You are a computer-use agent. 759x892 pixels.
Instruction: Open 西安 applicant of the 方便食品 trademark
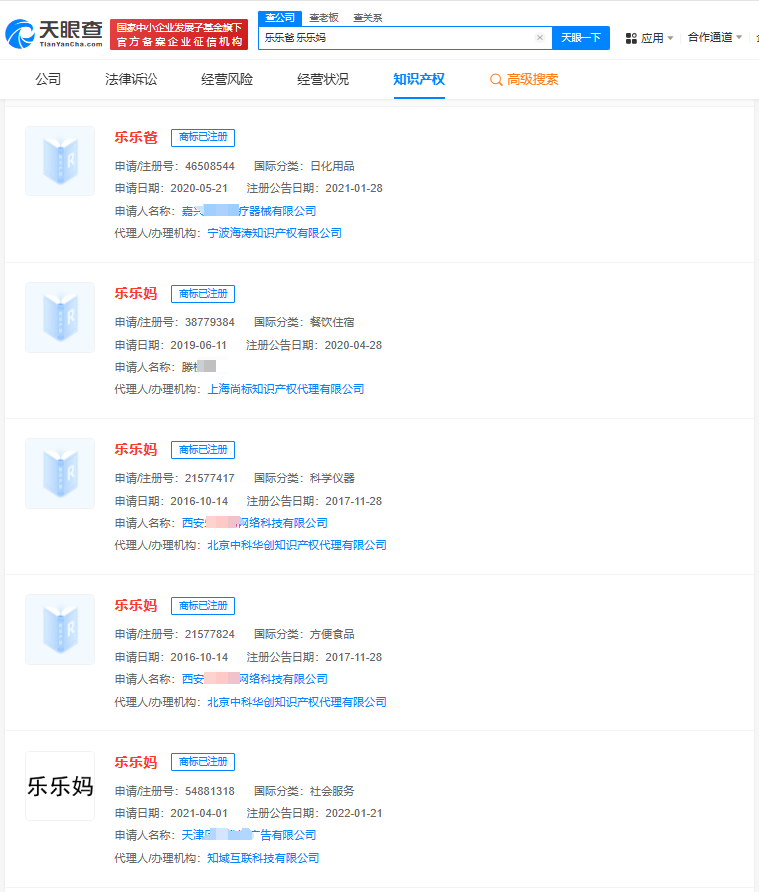255,679
